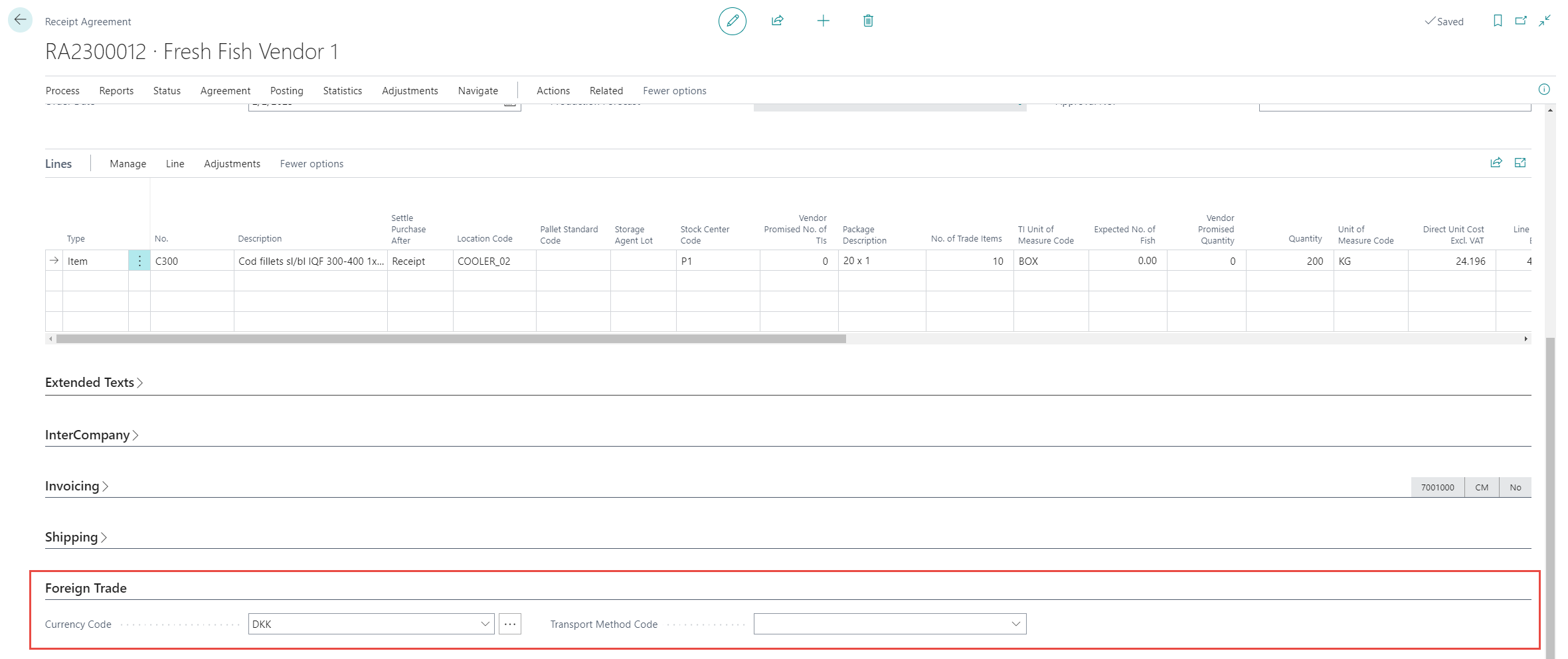Click the pencil edit icon

[732, 21]
